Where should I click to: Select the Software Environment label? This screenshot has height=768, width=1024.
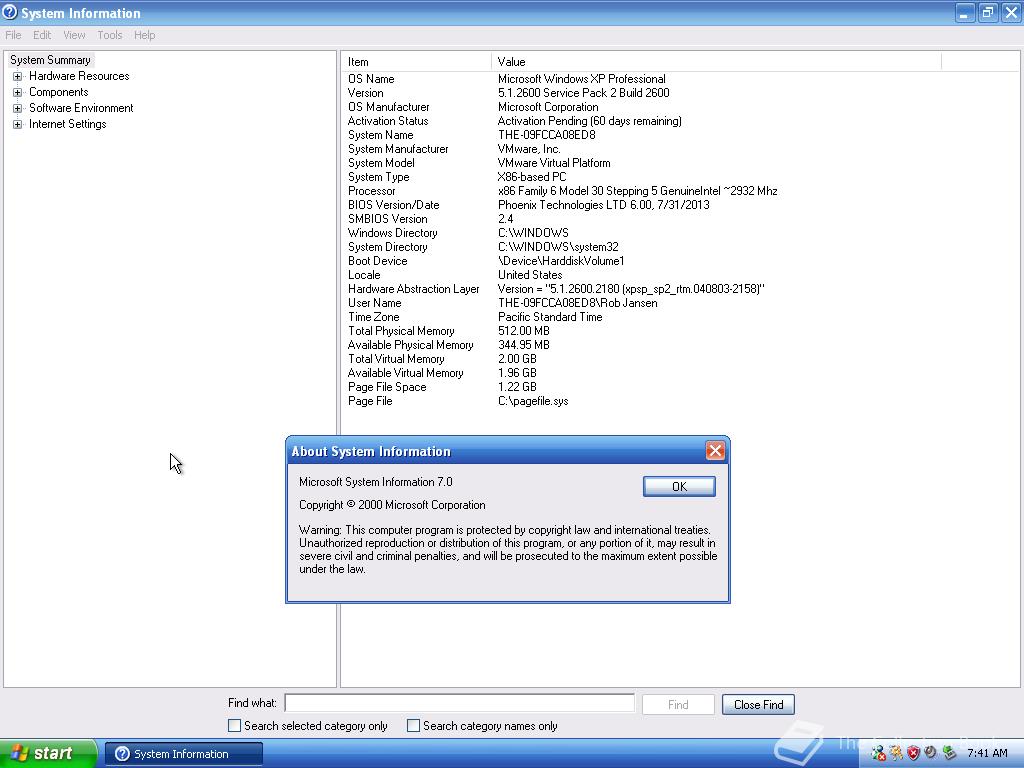[81, 108]
